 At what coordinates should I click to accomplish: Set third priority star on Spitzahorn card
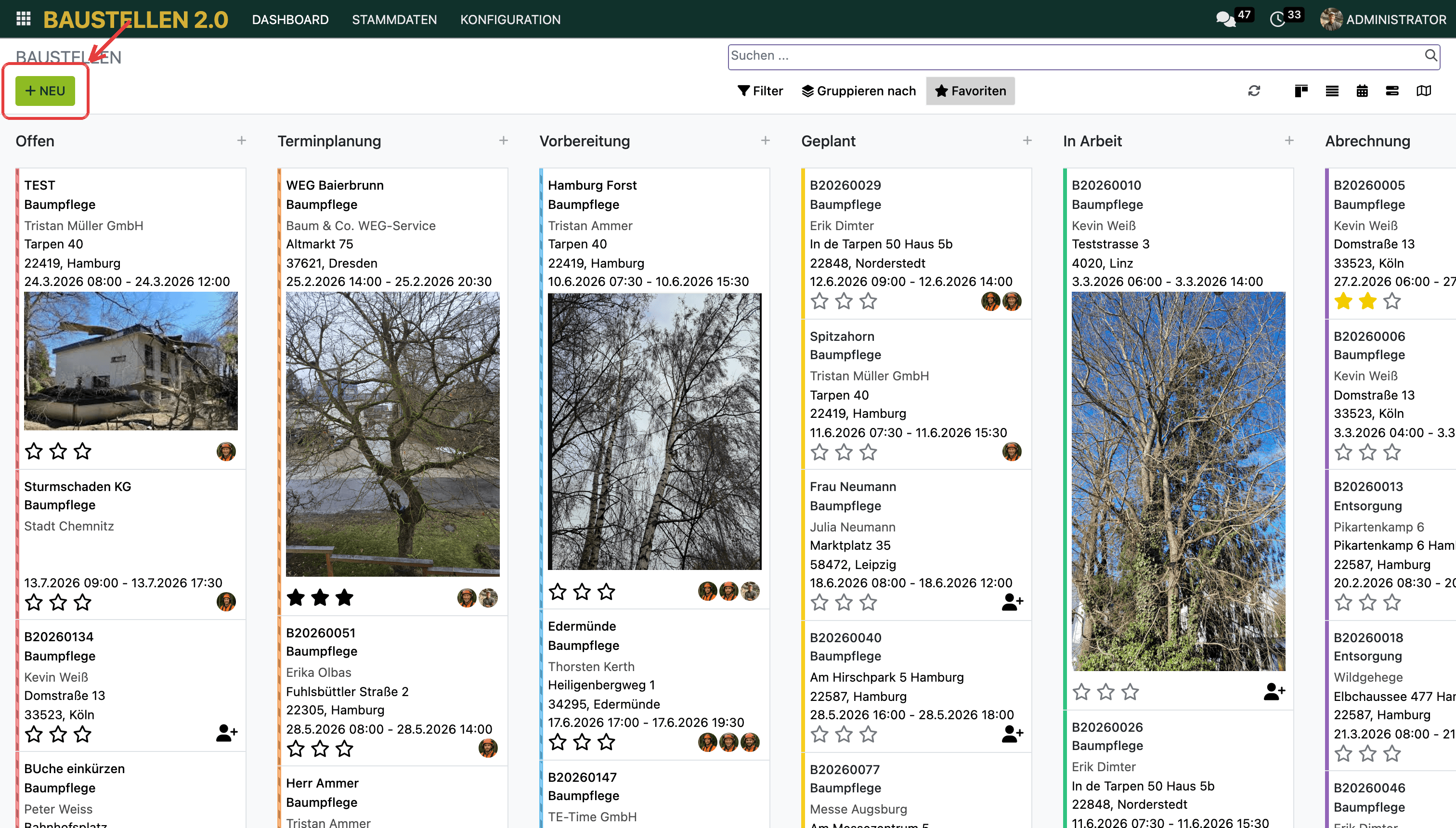point(869,452)
